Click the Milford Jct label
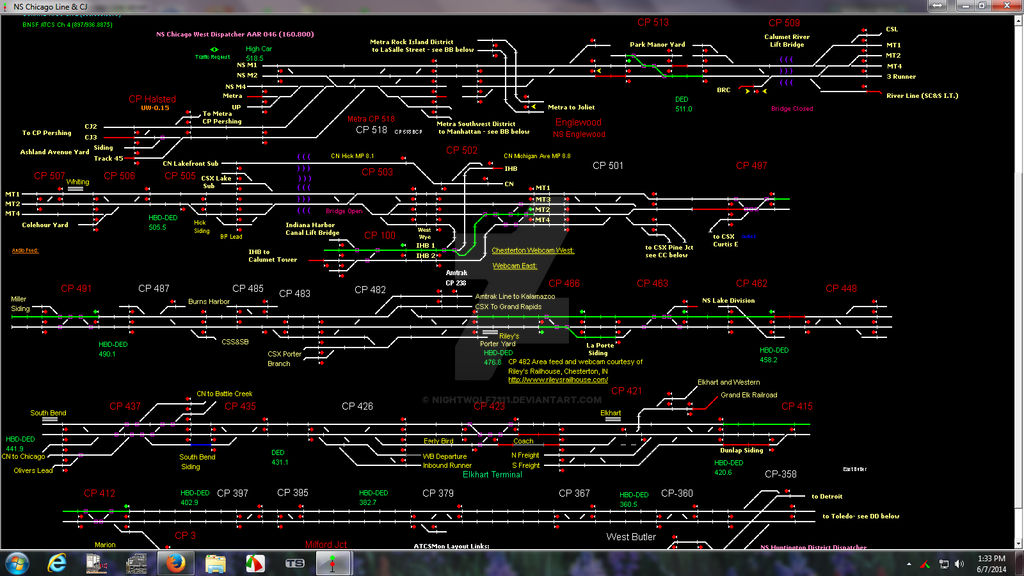1024x576 pixels. tap(326, 544)
